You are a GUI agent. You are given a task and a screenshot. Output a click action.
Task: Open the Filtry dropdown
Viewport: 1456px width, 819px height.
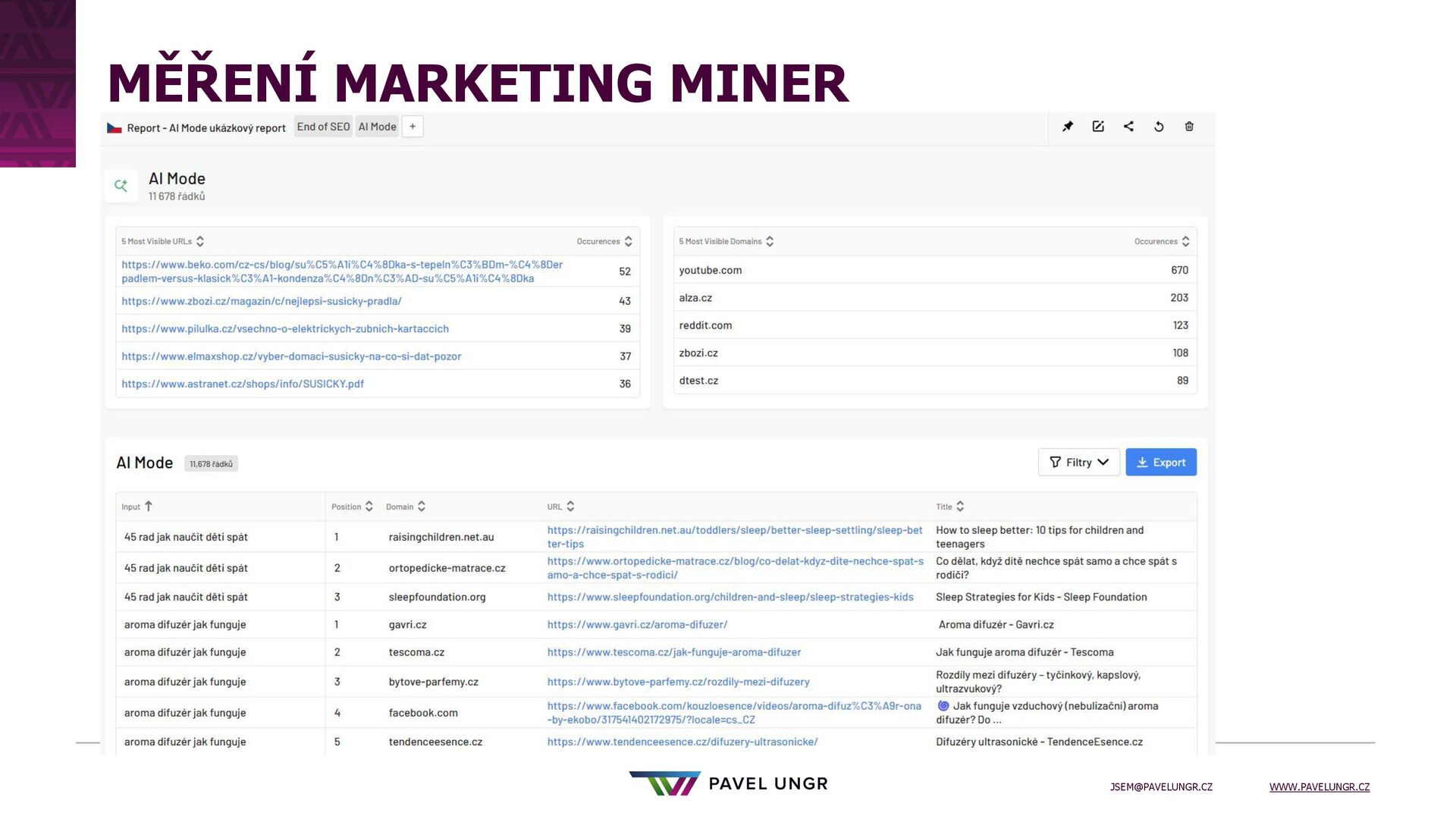pyautogui.click(x=1078, y=463)
